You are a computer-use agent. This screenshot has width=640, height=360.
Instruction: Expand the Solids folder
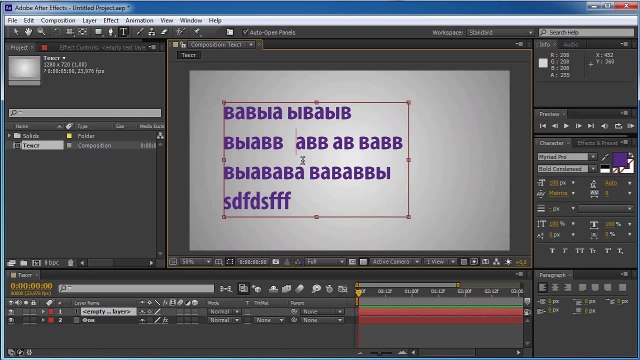point(9,136)
